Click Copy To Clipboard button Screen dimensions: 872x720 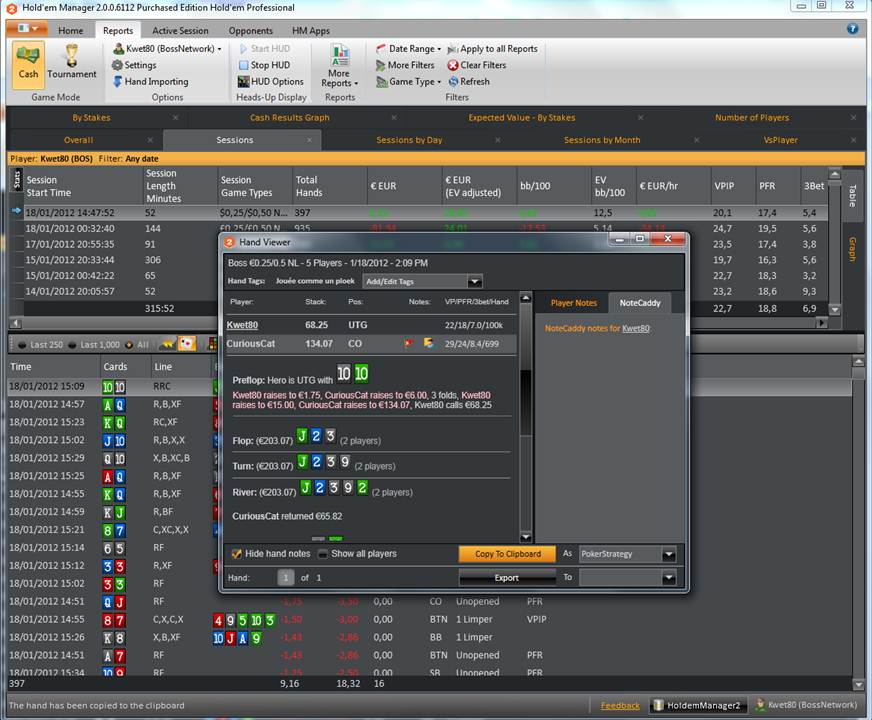507,554
